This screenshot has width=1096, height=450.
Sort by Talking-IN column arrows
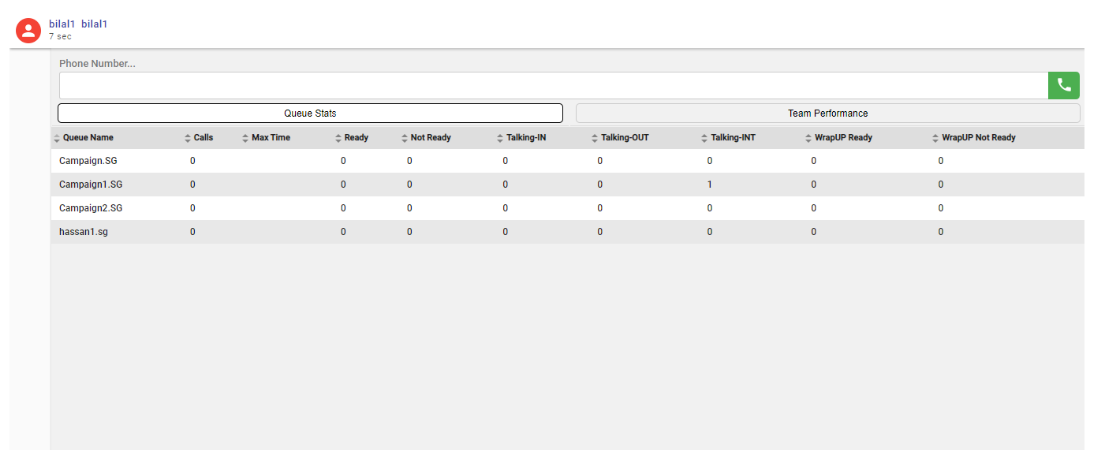[x=500, y=138]
